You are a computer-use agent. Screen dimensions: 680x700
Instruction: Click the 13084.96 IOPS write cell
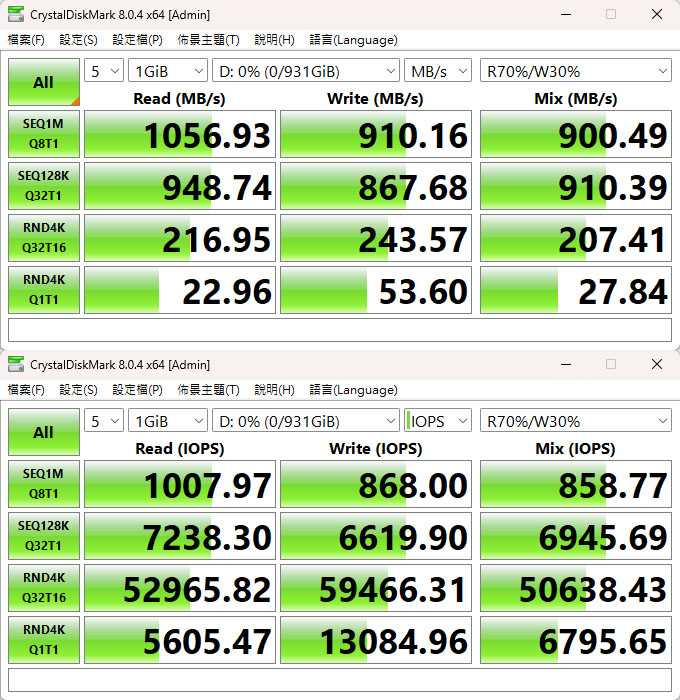(376, 640)
